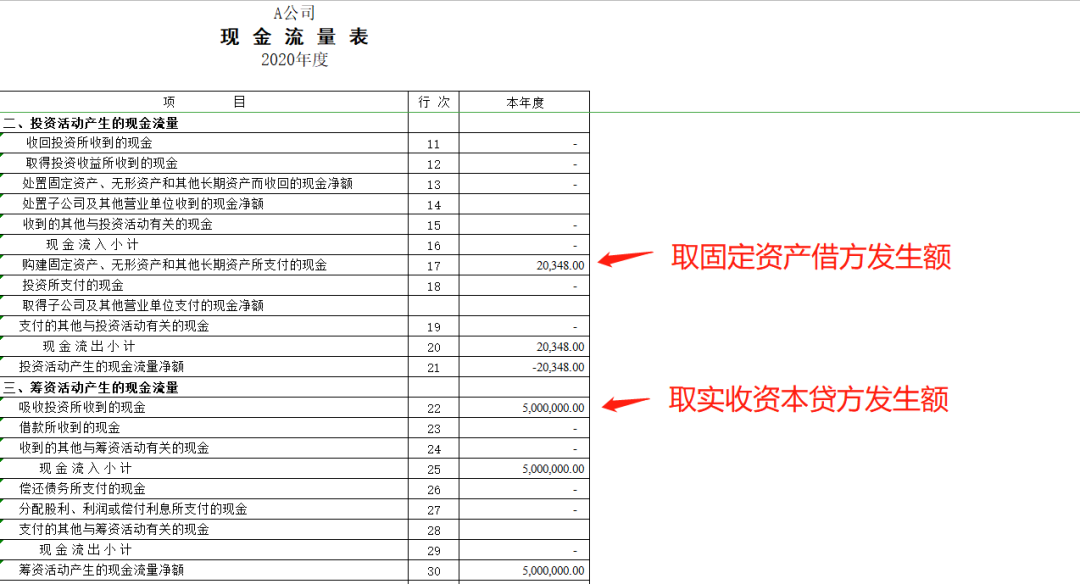Click line number 30 cell
The image size is (1080, 584).
433,571
